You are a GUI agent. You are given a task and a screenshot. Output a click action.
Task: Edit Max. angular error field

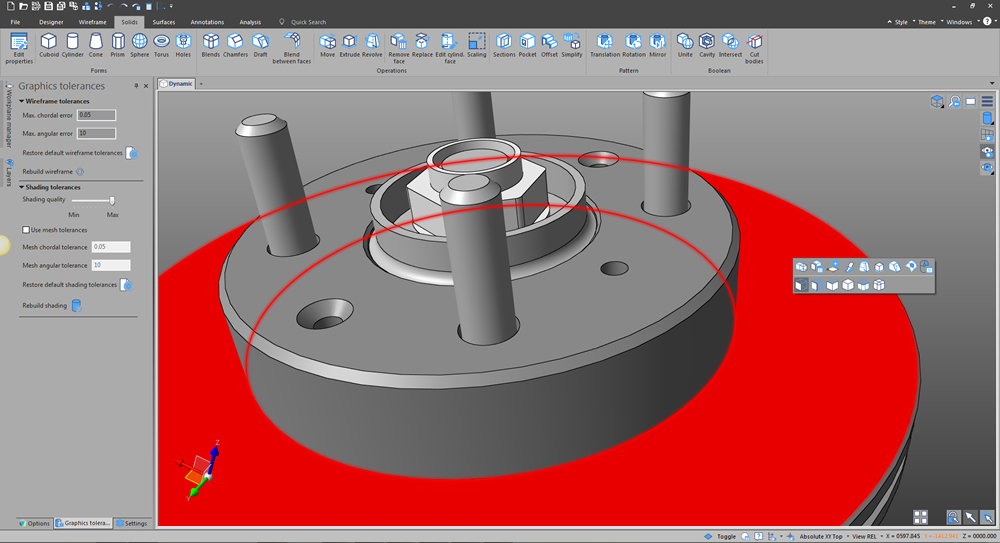(96, 133)
